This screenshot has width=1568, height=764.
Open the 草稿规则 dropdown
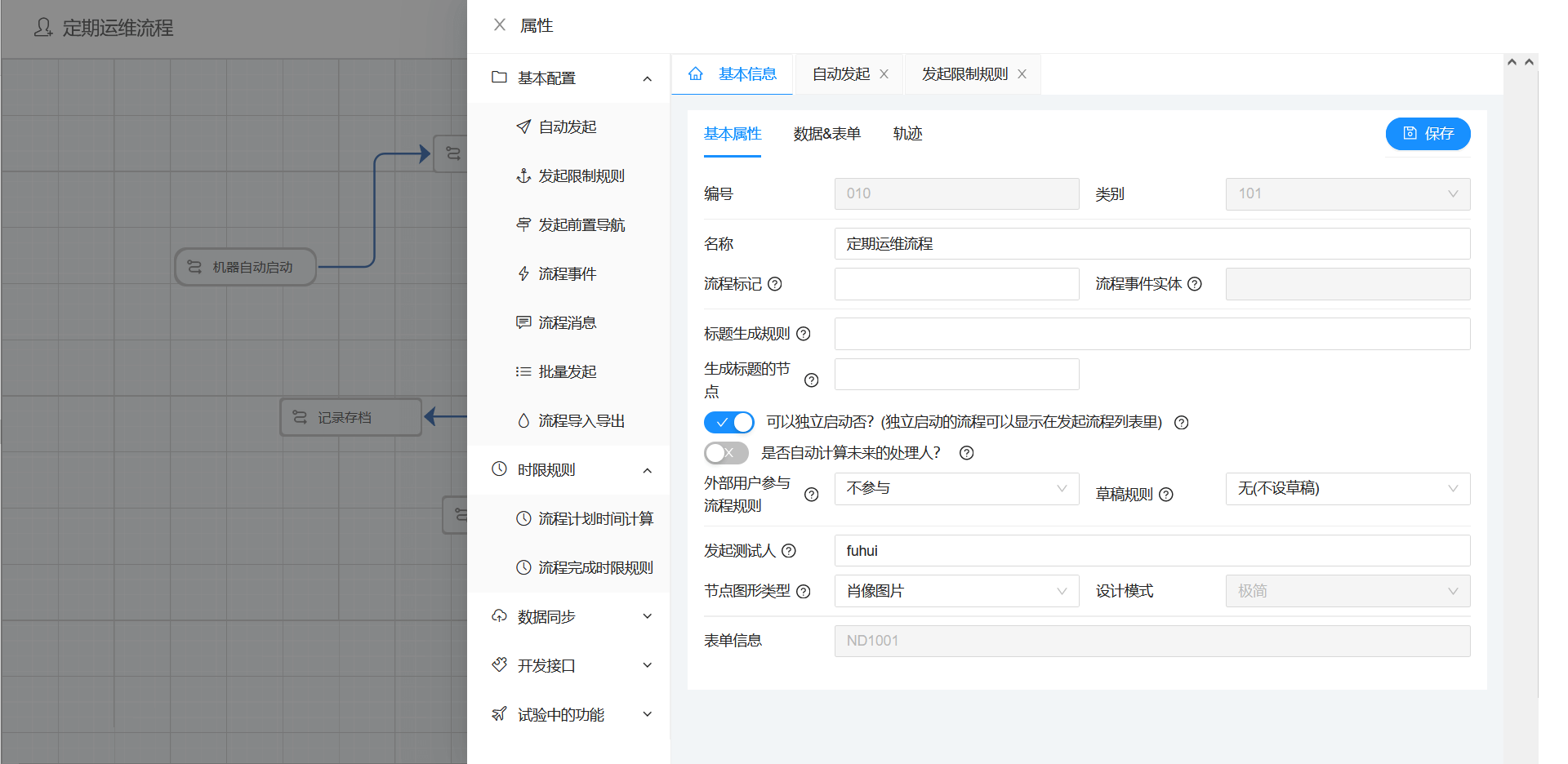tap(1347, 488)
